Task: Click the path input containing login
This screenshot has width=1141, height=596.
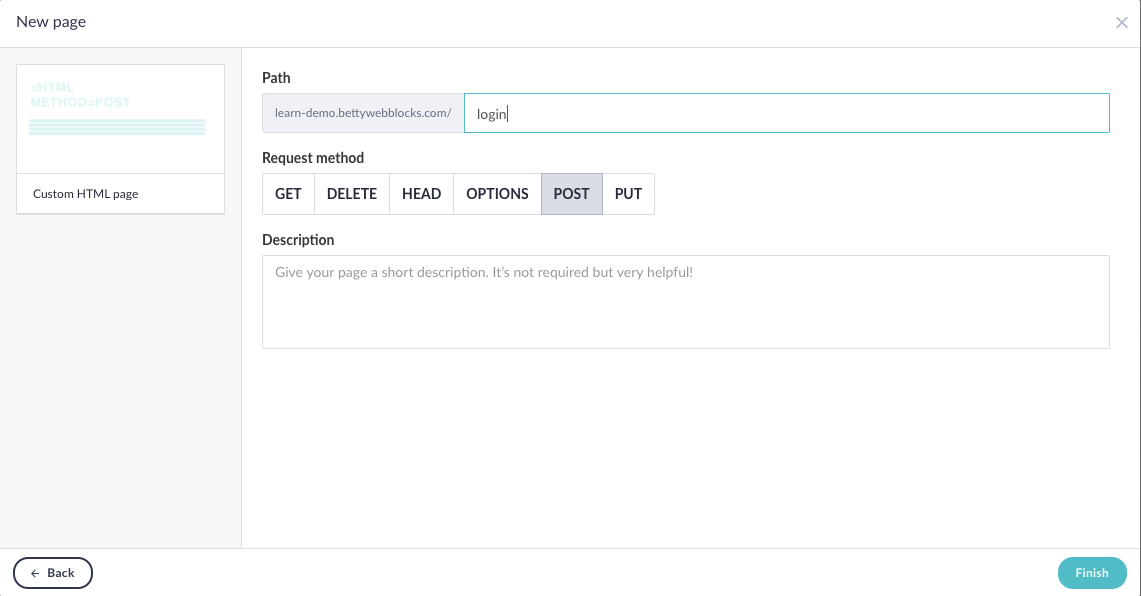Action: tap(786, 113)
